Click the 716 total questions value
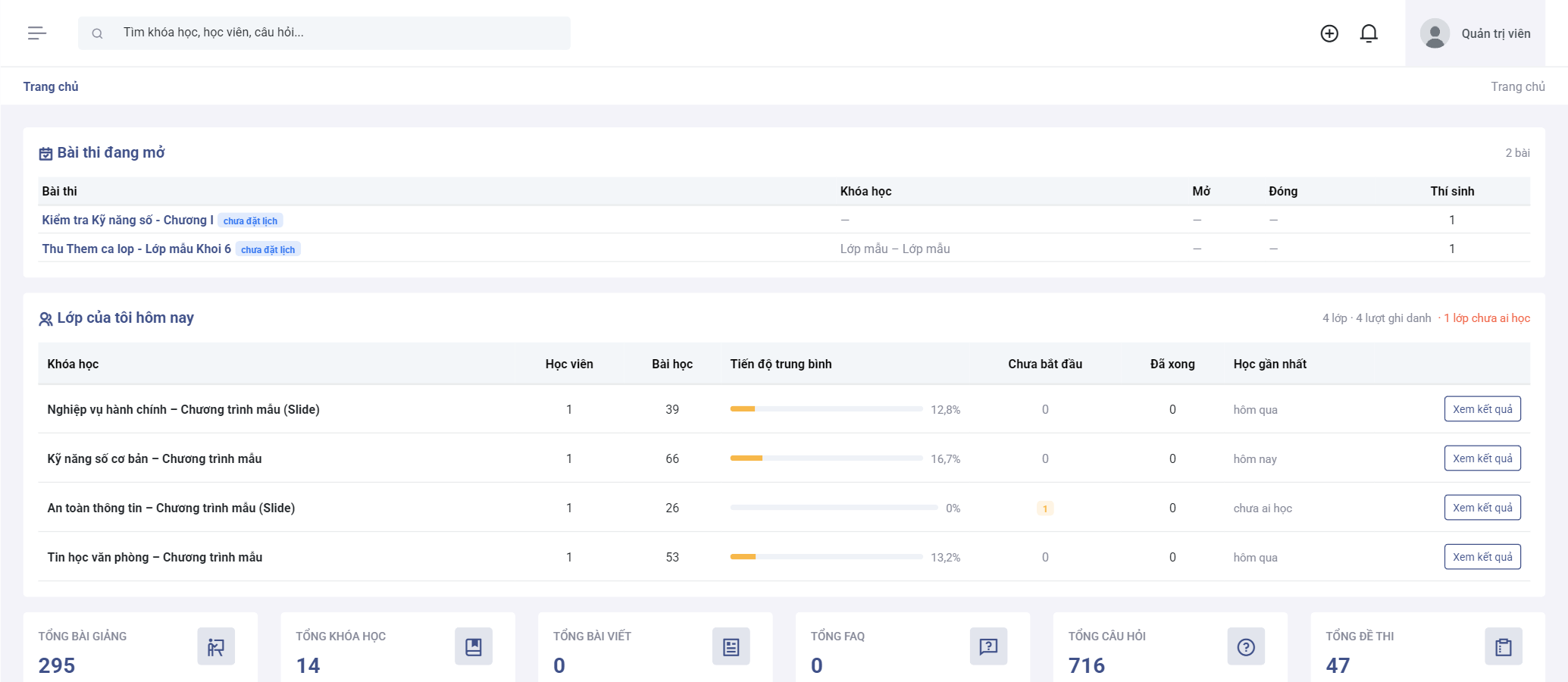The height and width of the screenshot is (682, 1568). click(x=1086, y=665)
